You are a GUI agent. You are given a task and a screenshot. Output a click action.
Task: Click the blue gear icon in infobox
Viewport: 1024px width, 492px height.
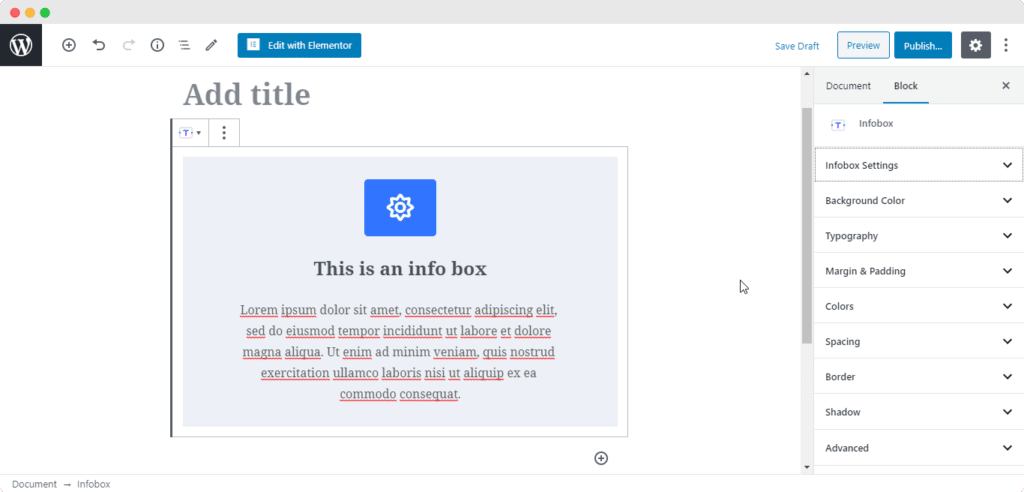400,208
